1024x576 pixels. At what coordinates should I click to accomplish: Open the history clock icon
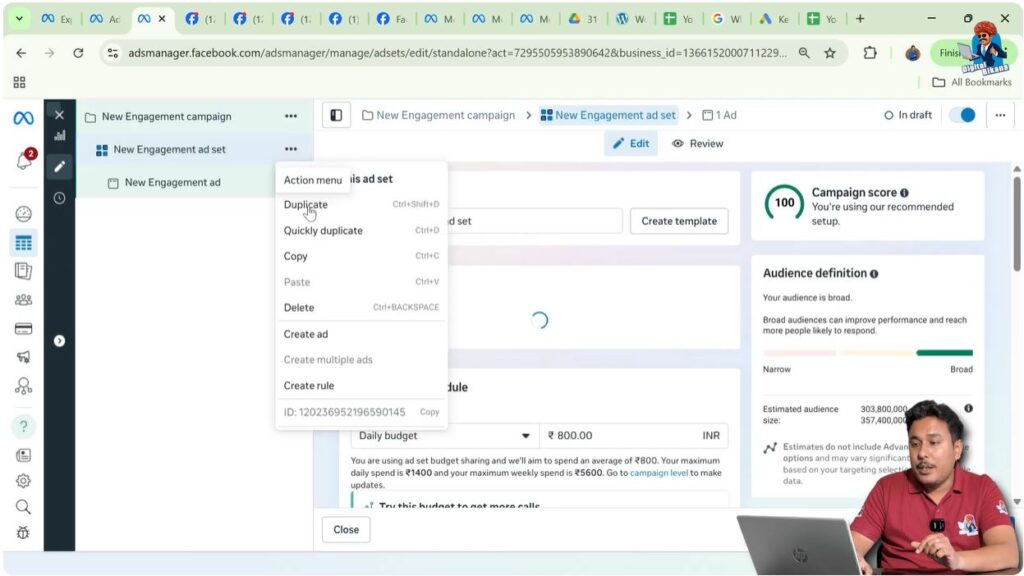click(x=59, y=198)
